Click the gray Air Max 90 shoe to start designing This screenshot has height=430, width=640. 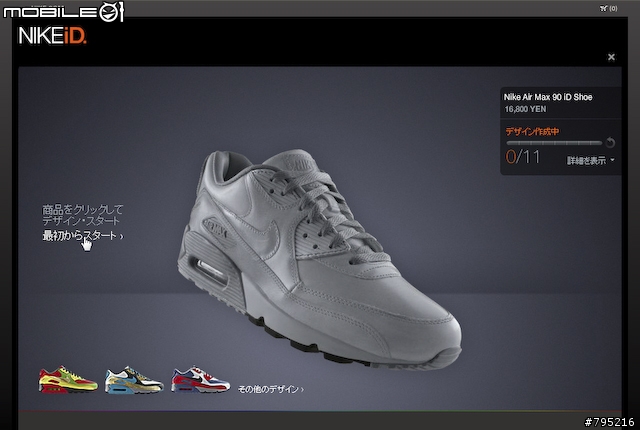point(319,259)
